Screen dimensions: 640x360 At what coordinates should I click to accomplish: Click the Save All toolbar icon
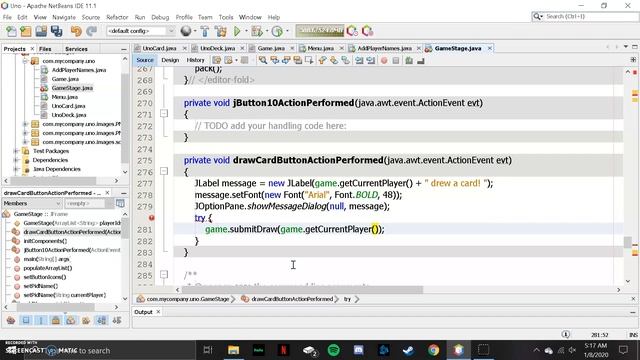[56, 31]
